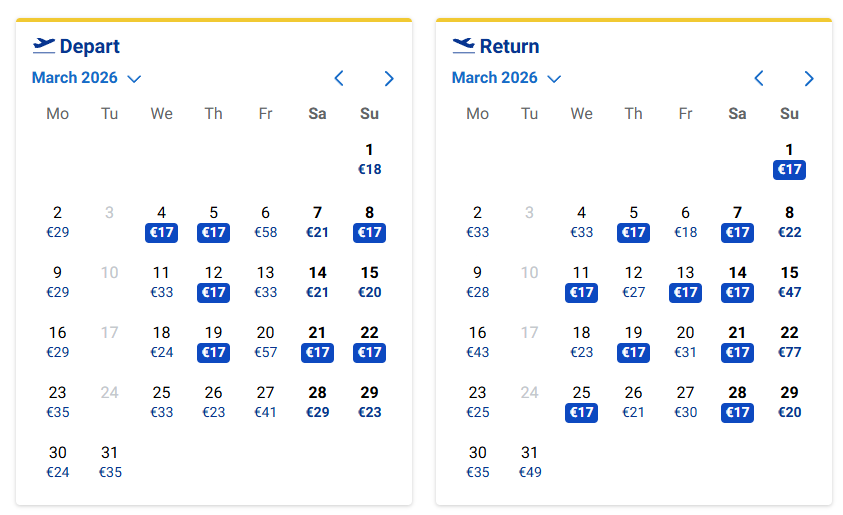The image size is (843, 515).
Task: Select March 15 return priced €47
Action: (790, 283)
